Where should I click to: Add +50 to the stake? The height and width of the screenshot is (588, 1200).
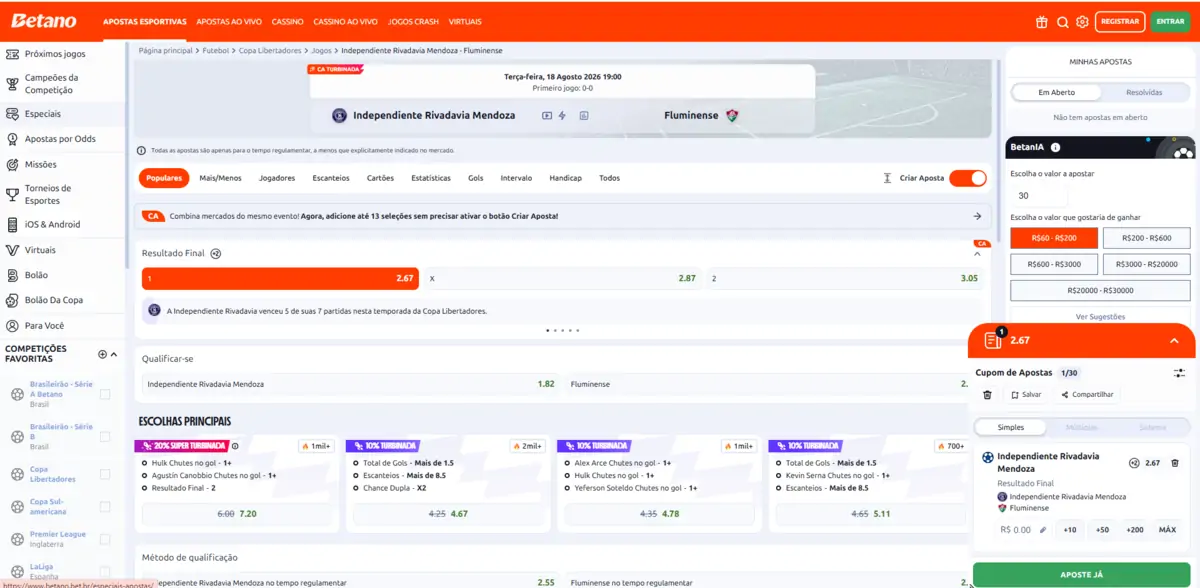pos(1102,530)
